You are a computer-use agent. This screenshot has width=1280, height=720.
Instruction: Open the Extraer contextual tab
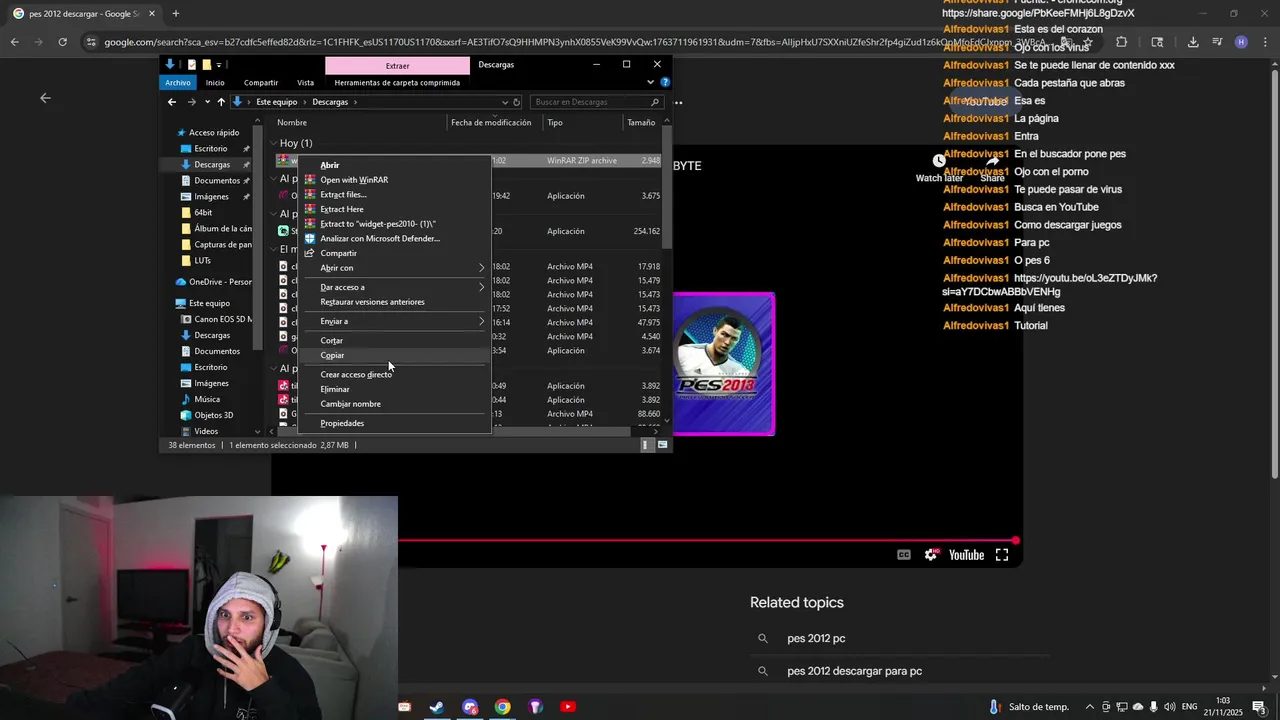click(397, 66)
